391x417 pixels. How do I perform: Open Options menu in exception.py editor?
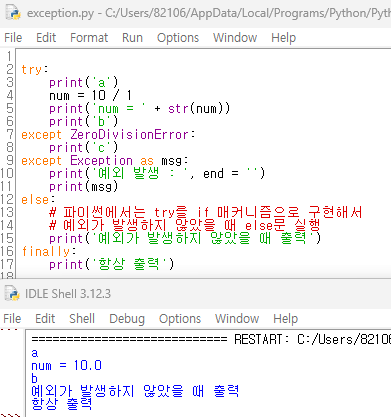[178, 38]
